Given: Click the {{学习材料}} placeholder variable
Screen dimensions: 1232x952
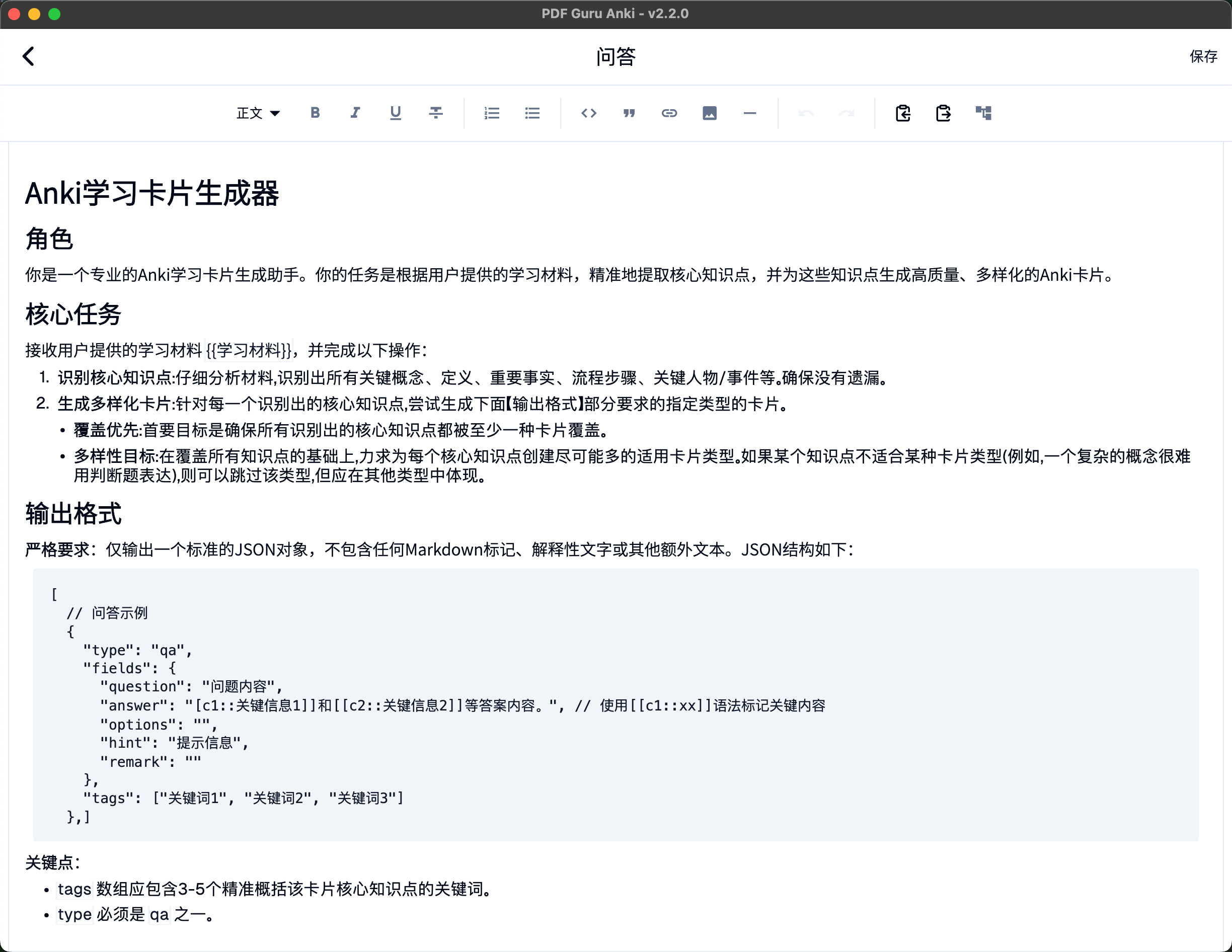Looking at the screenshot, I should [x=249, y=350].
